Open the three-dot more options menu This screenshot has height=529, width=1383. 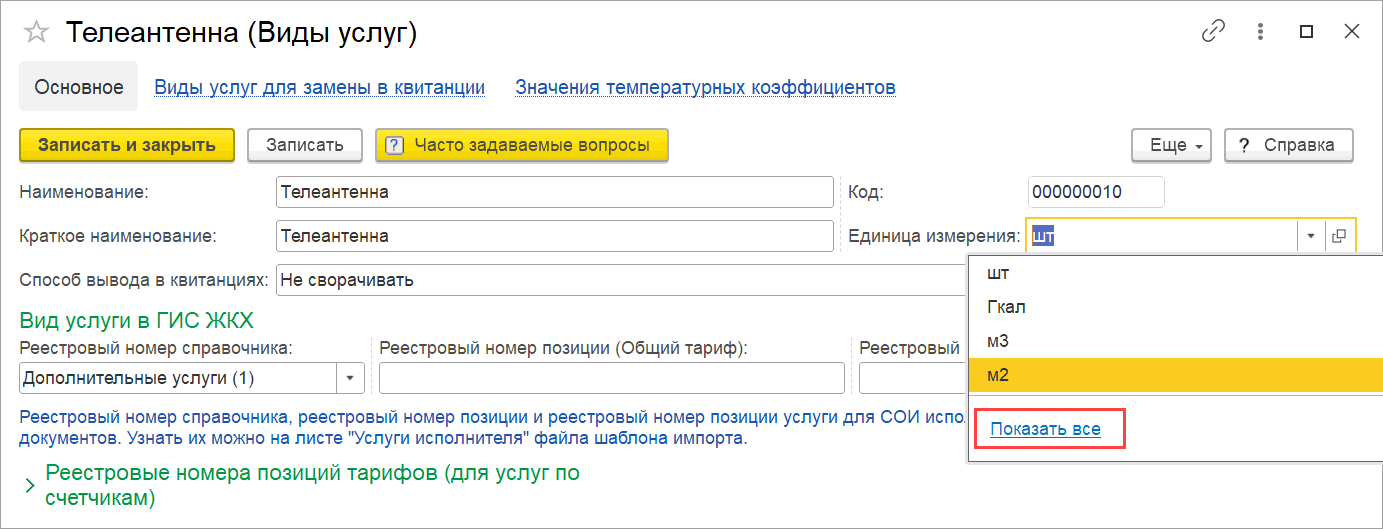click(1261, 32)
